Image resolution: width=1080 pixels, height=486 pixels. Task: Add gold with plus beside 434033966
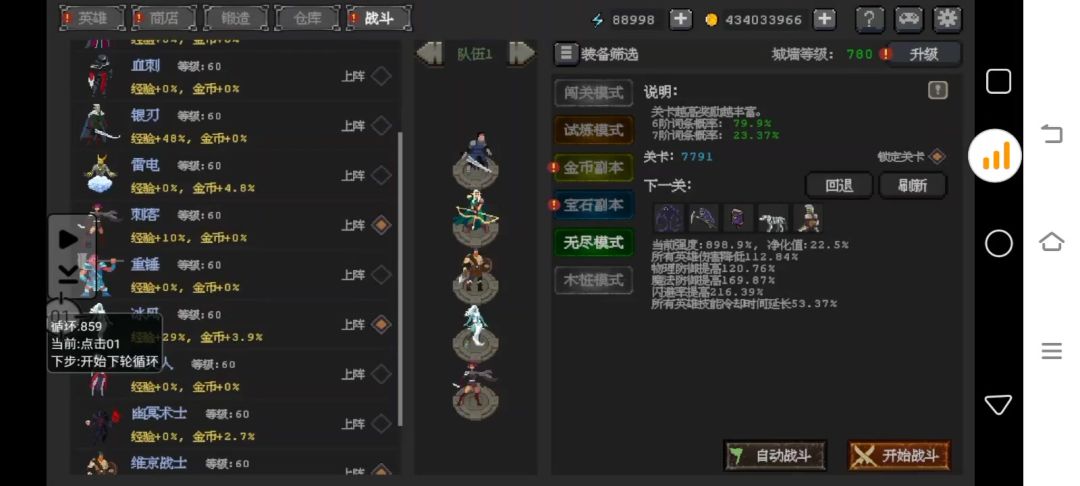click(824, 19)
